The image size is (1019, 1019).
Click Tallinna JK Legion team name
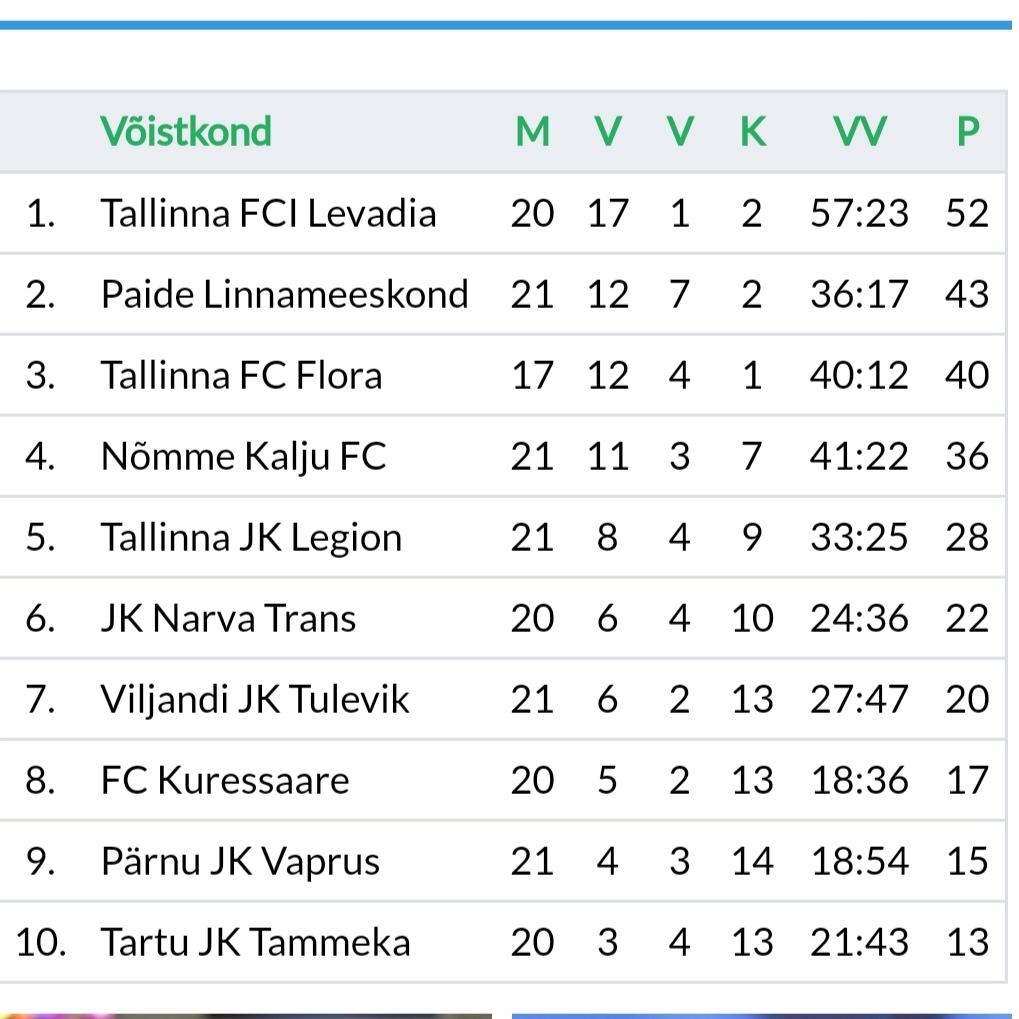pos(251,537)
